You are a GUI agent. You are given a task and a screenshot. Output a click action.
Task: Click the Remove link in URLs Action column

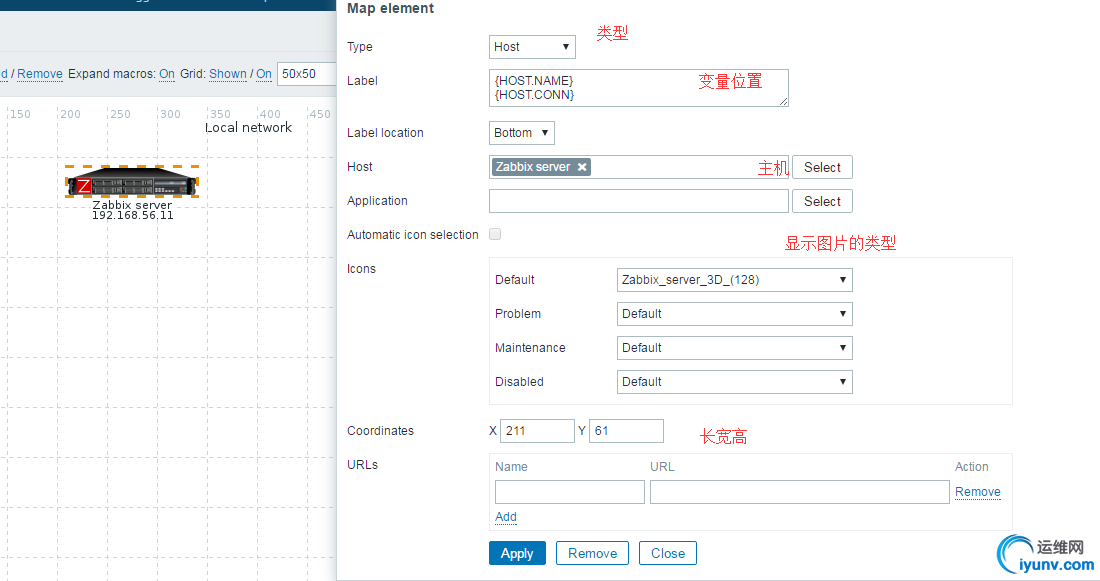978,492
